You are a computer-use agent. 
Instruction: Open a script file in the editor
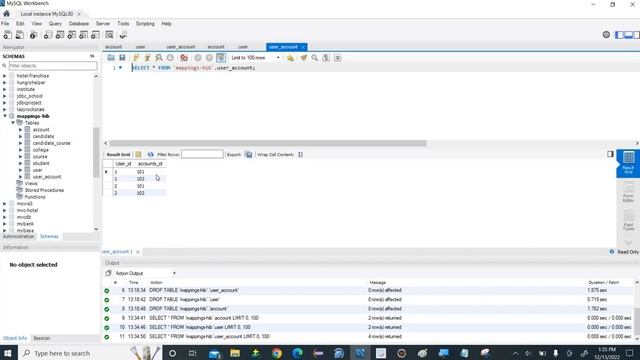[111, 58]
